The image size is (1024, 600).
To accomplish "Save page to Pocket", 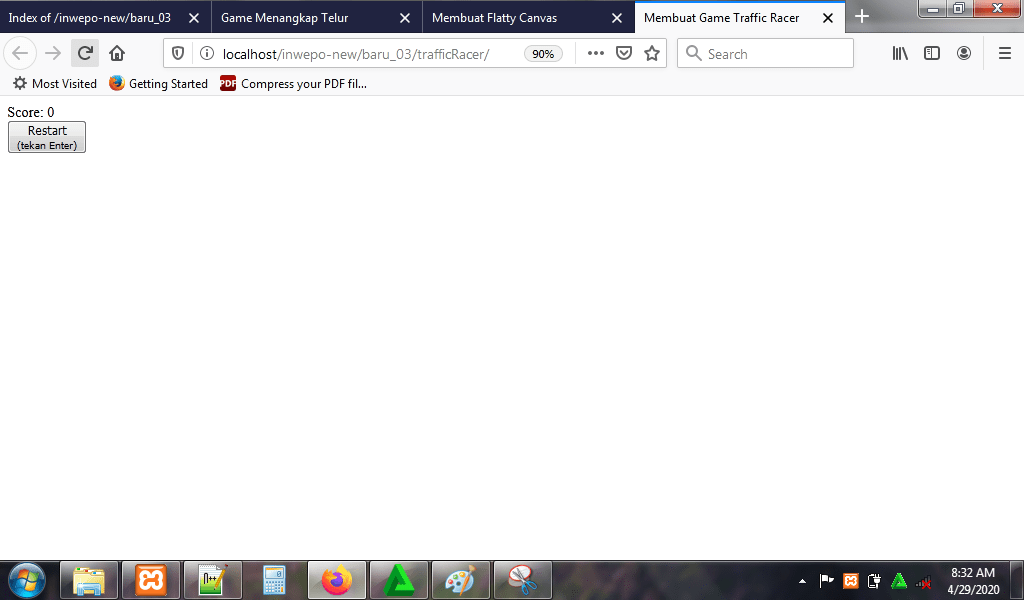I will 624,54.
